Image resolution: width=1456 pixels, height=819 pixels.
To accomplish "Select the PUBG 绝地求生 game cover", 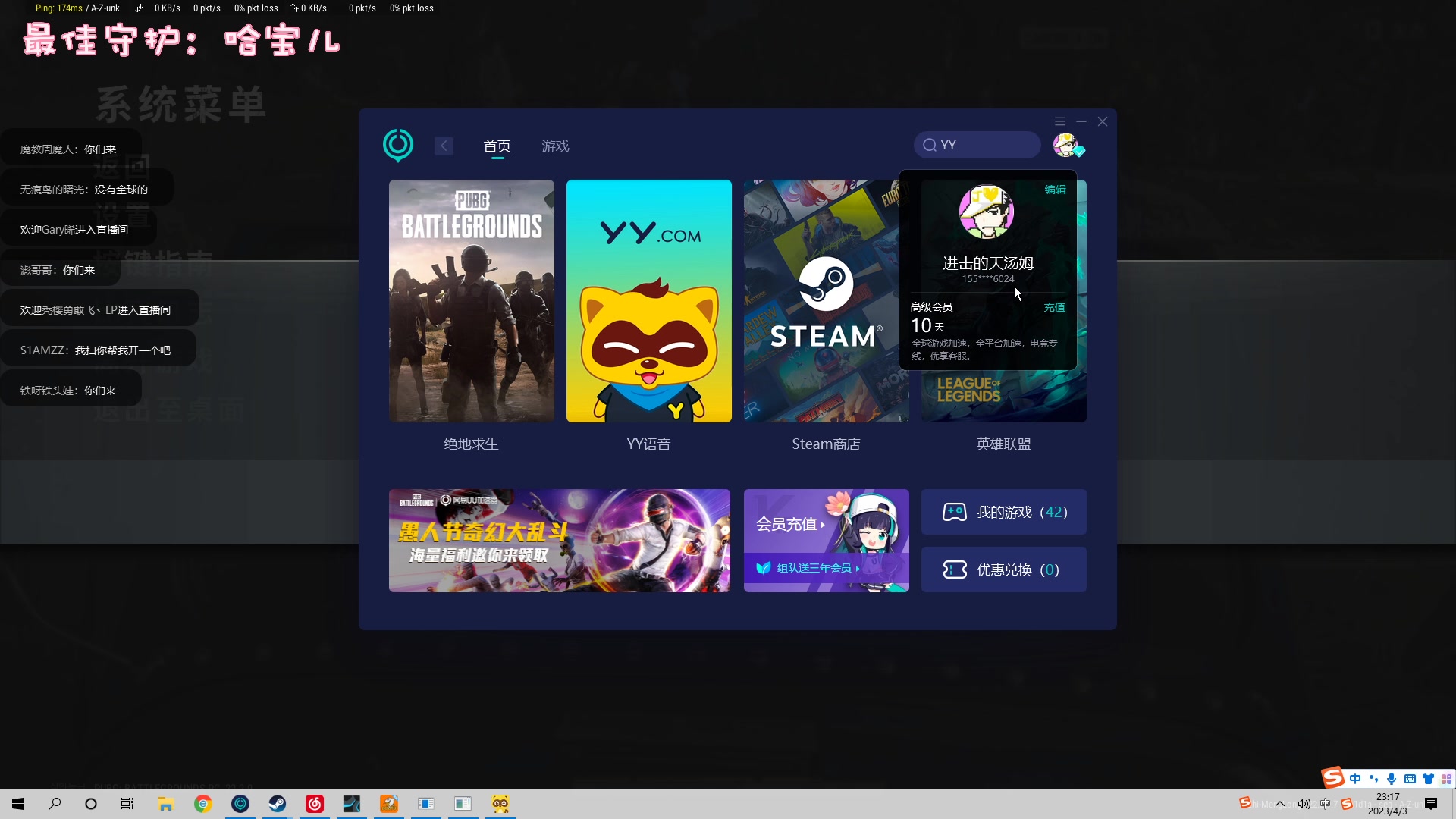I will (472, 301).
